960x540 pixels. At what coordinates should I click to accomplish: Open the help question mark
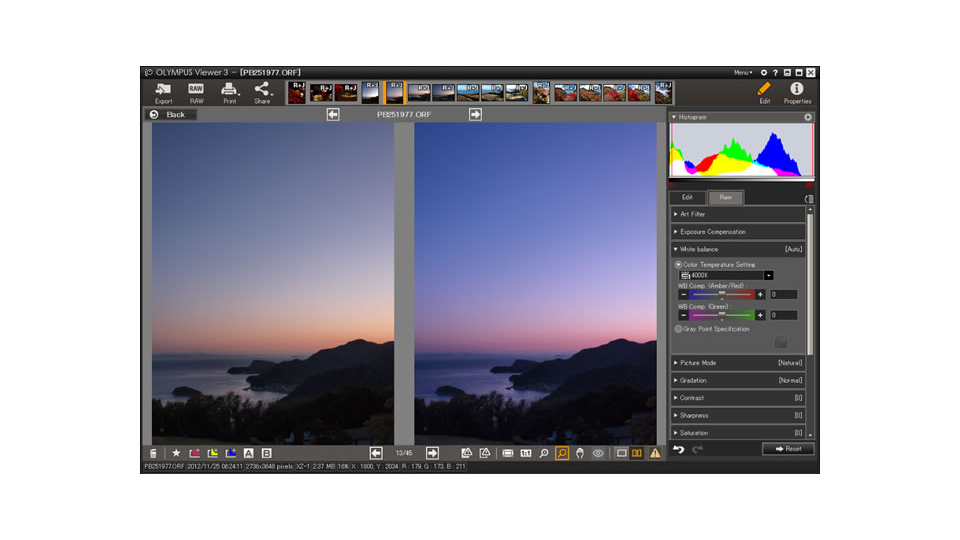pos(775,72)
